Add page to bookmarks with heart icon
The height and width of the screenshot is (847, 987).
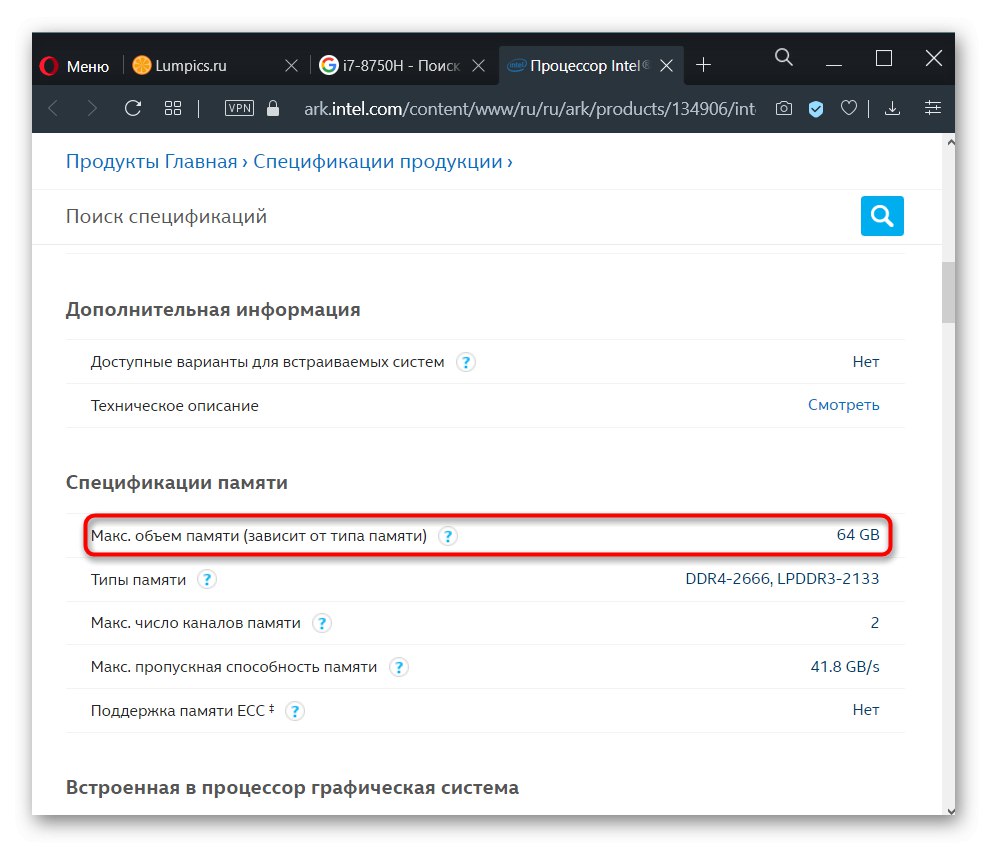pyautogui.click(x=848, y=108)
